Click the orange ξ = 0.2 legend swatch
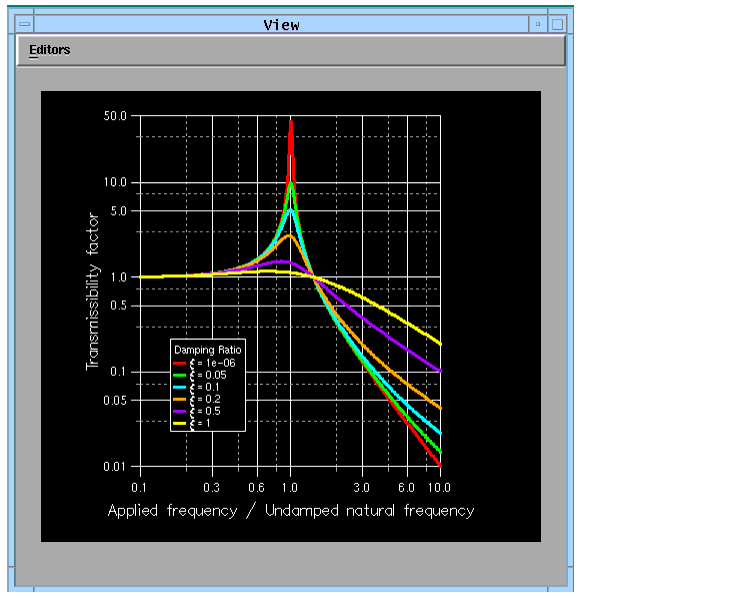This screenshot has width=750, height=599. click(180, 399)
